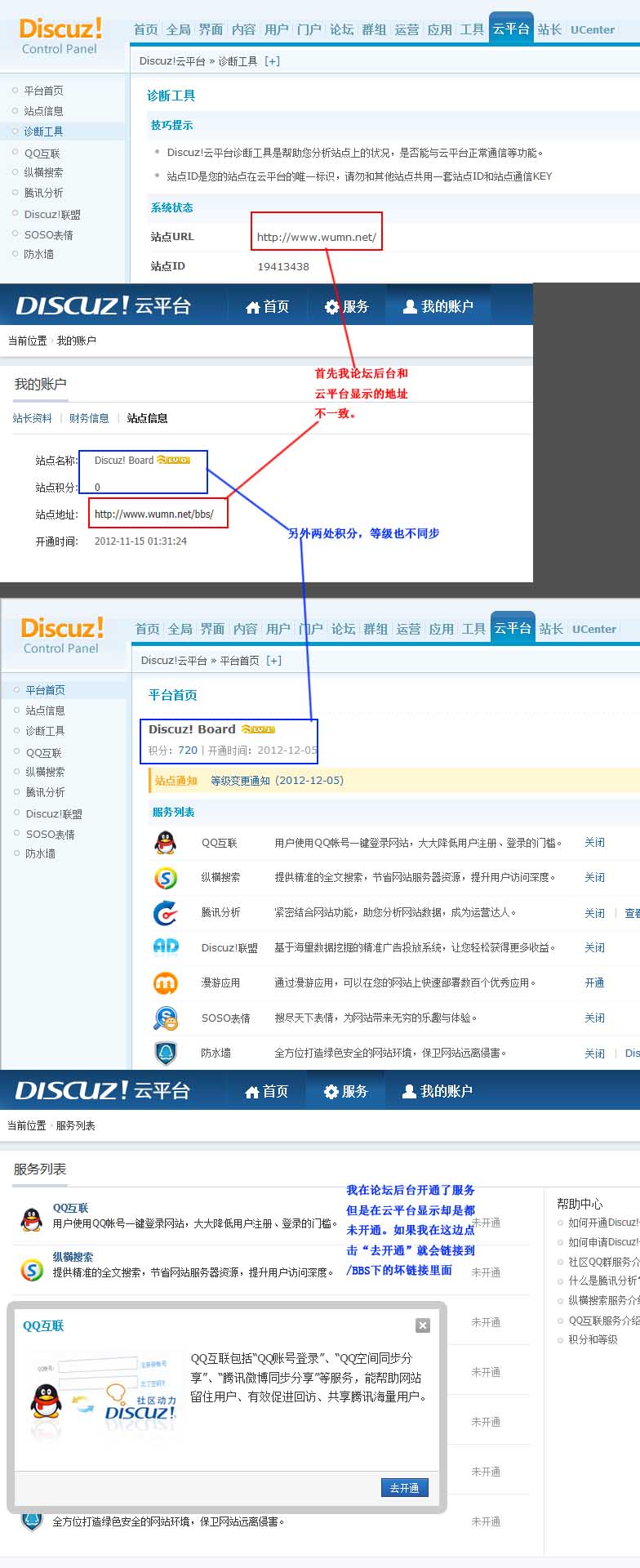Open 全局 tab on the 诊断工具 Control Panel

click(178, 29)
